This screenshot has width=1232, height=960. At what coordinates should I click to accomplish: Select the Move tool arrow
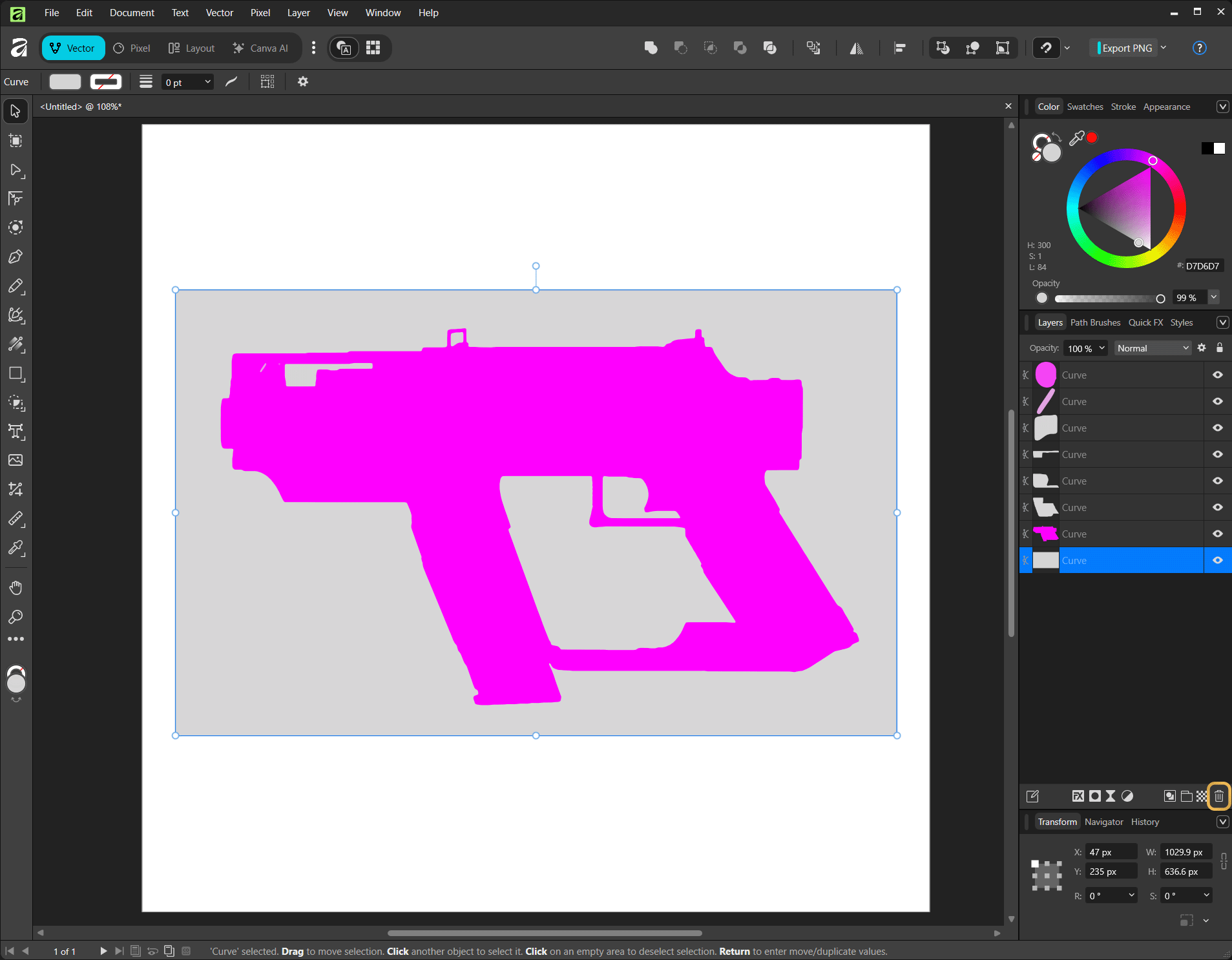click(x=16, y=111)
